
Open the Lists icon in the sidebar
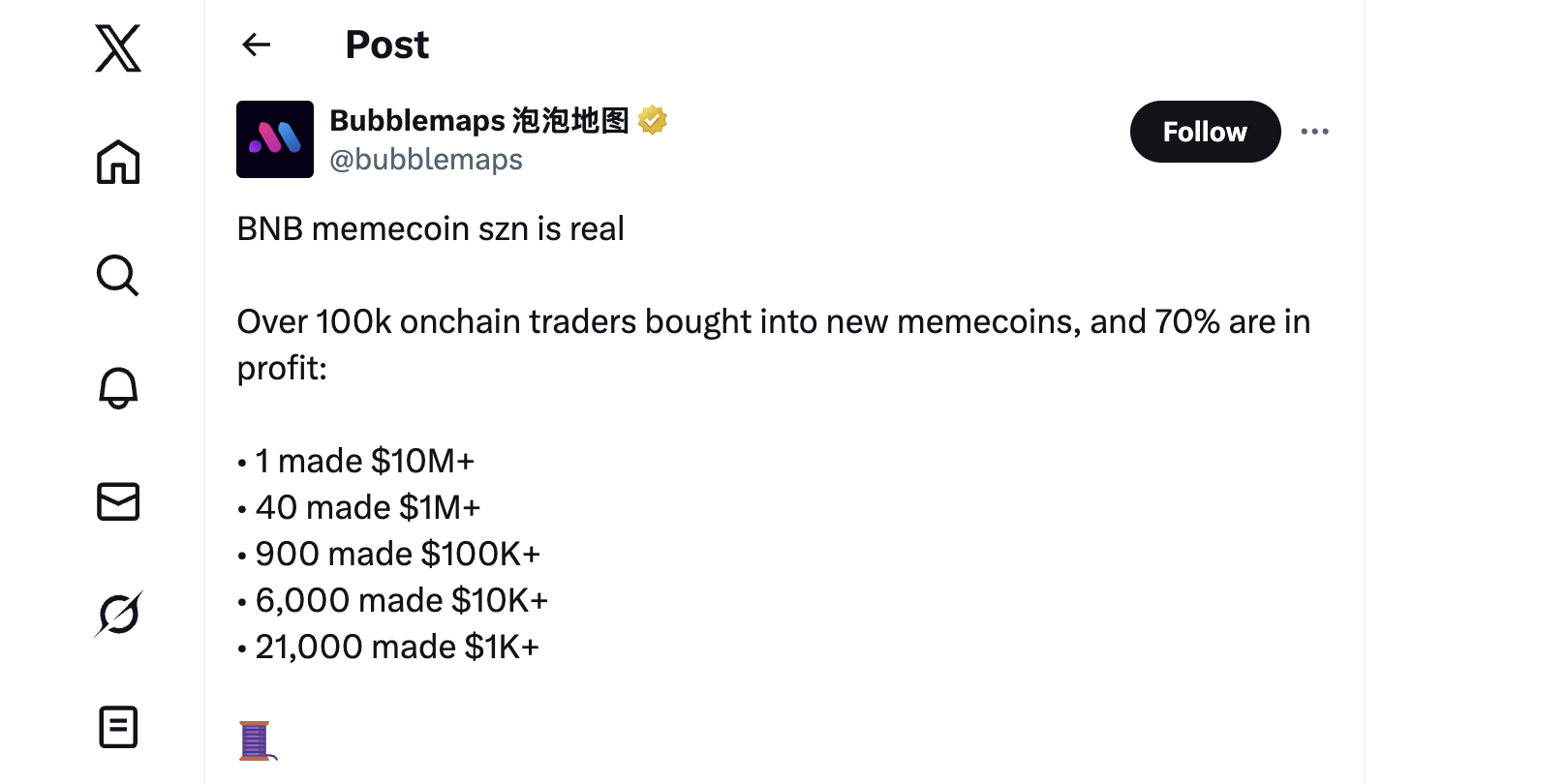(x=118, y=727)
